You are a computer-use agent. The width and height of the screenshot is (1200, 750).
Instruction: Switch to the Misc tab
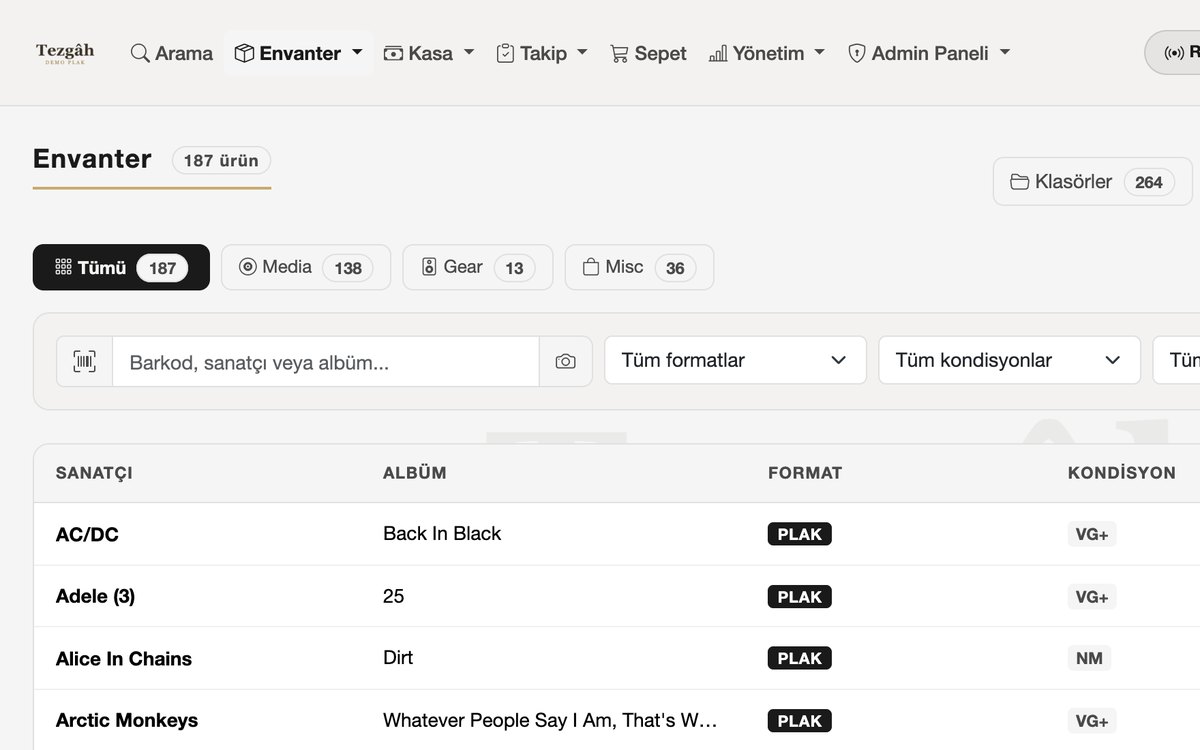pos(639,267)
